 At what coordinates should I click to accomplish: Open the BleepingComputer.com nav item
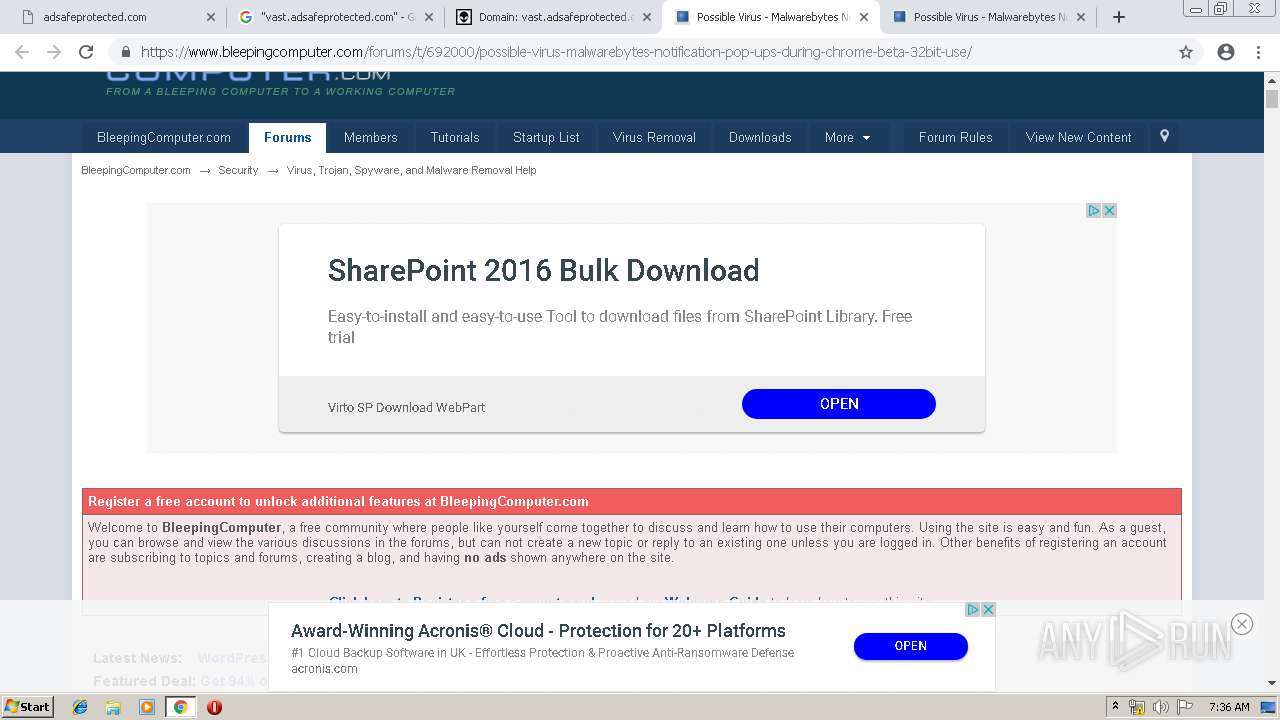164,137
